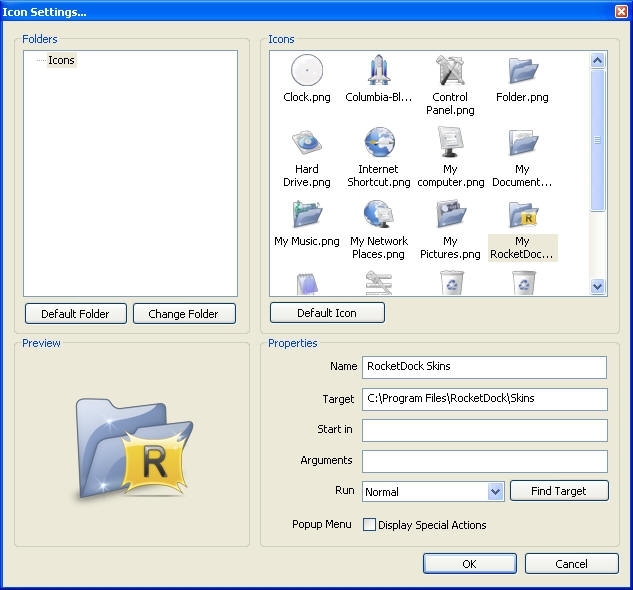Viewport: 633px width, 590px height.
Task: Pick the Control Panel.png icon
Action: tap(450, 71)
